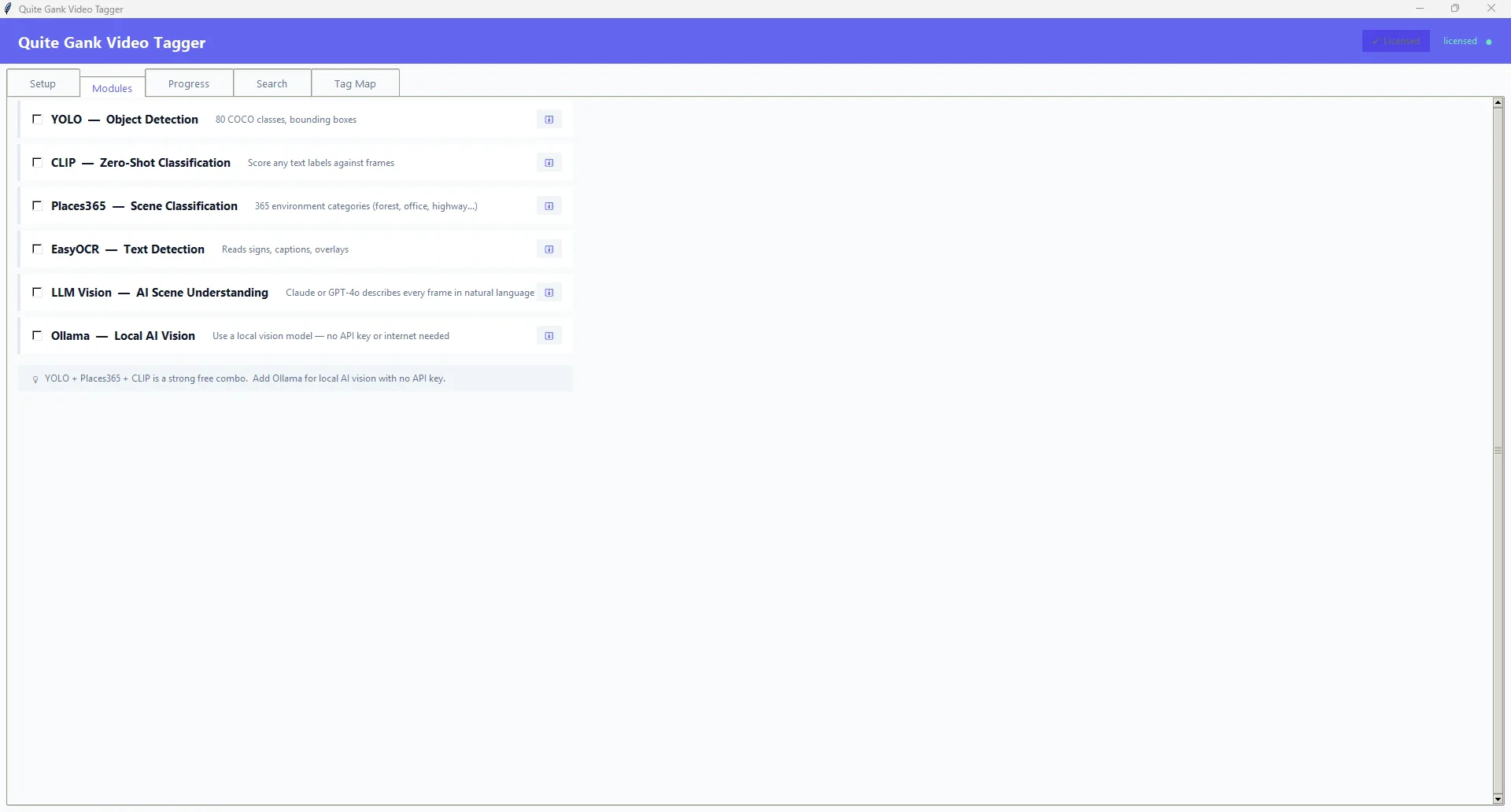Select the Modules tab
Viewport: 1511px width, 812px height.
click(113, 87)
